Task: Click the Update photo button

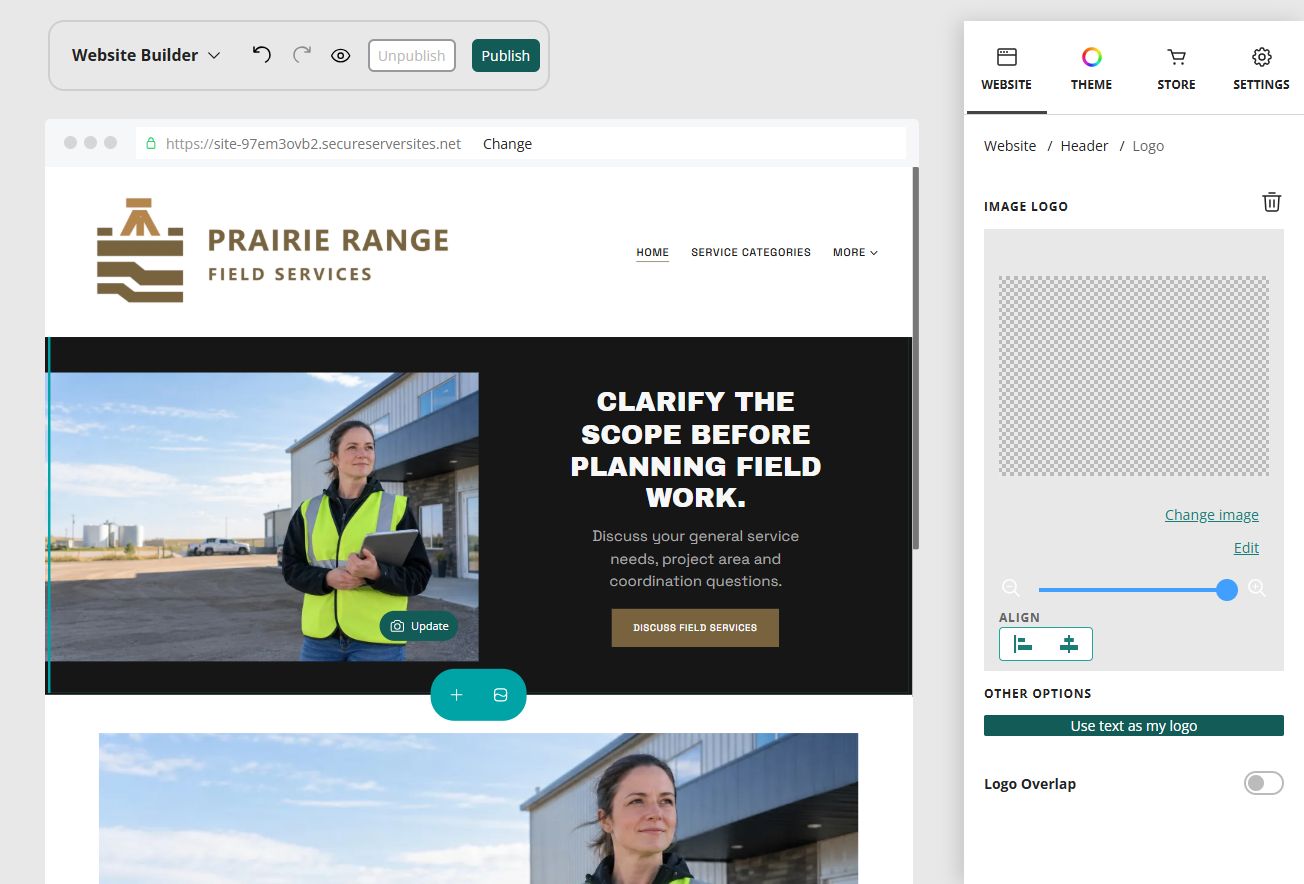Action: click(419, 626)
